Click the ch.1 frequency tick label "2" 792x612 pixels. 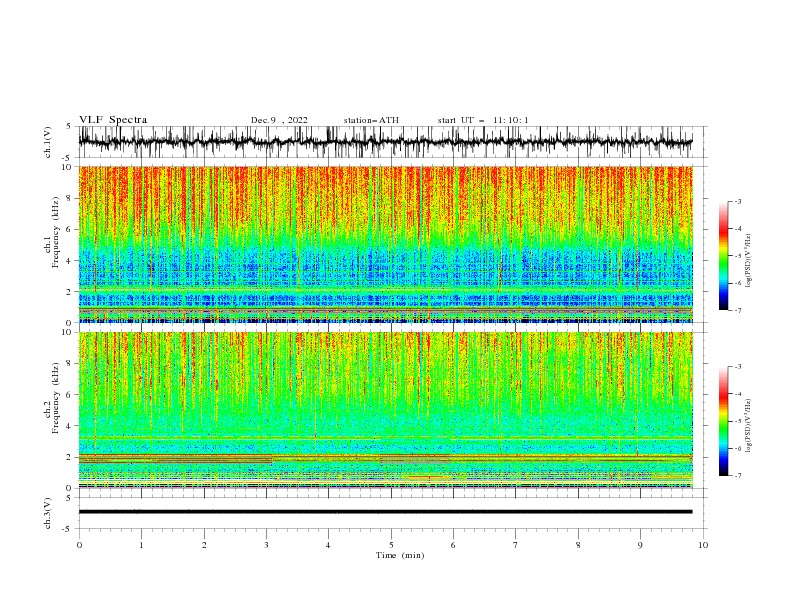tap(70, 292)
